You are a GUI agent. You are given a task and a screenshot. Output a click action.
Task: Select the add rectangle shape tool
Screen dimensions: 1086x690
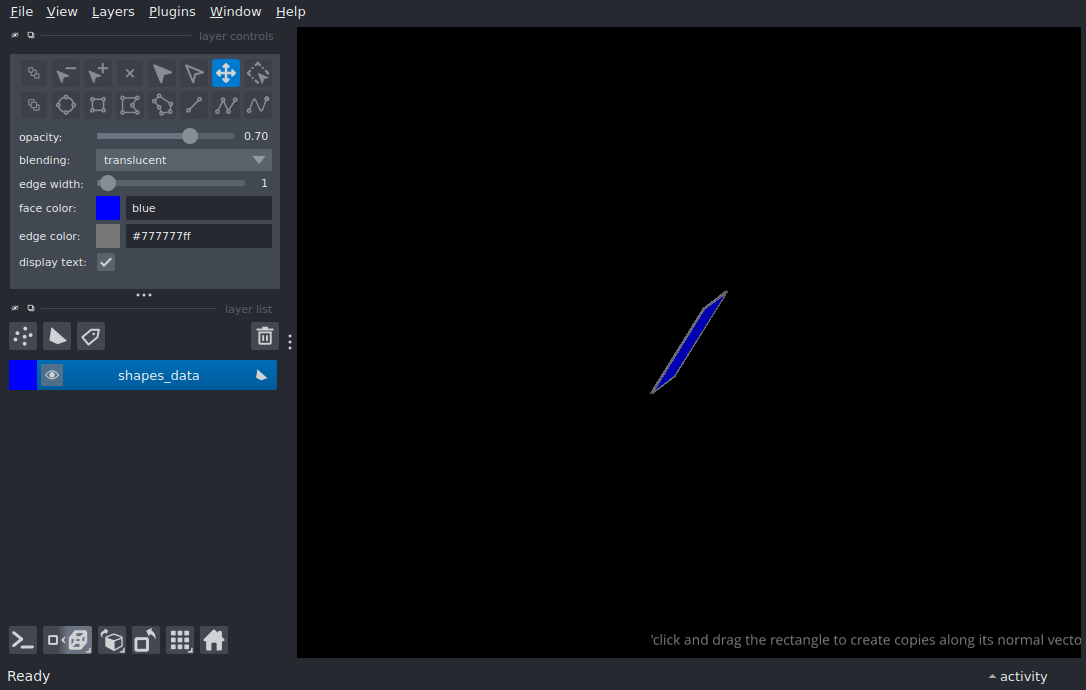(x=98, y=105)
